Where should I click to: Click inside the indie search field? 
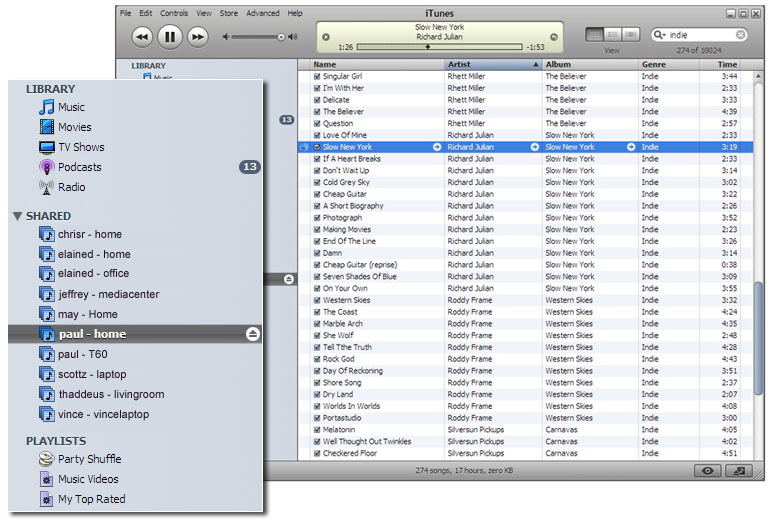tap(701, 35)
